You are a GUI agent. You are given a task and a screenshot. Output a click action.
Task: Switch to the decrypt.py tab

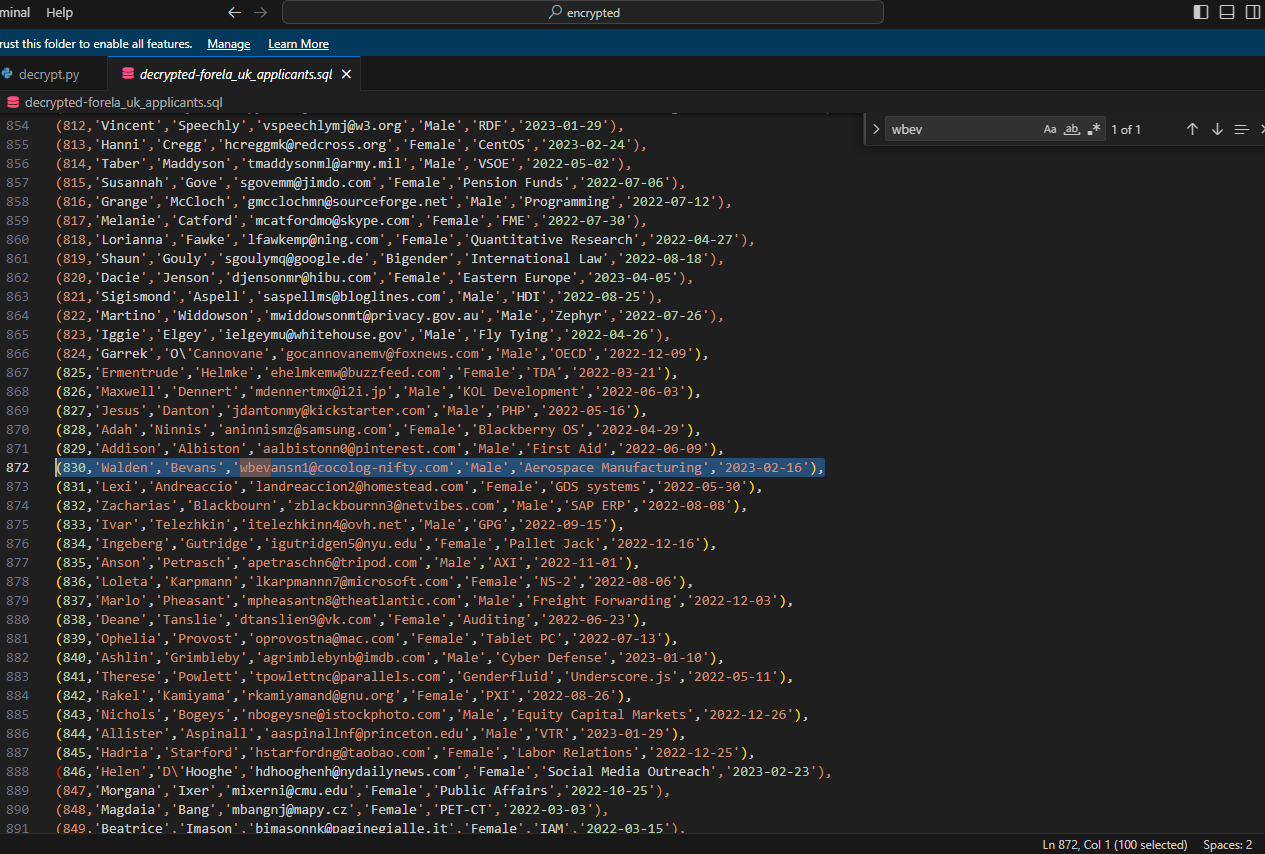tap(50, 74)
